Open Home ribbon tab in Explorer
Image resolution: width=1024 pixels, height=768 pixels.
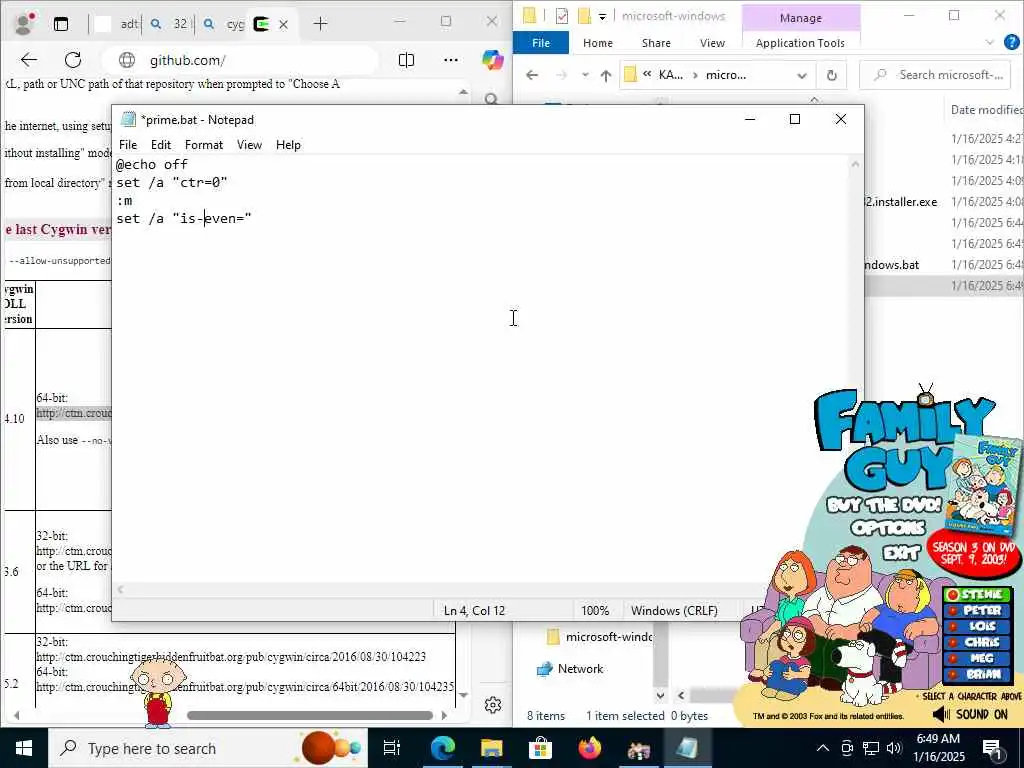(x=598, y=43)
